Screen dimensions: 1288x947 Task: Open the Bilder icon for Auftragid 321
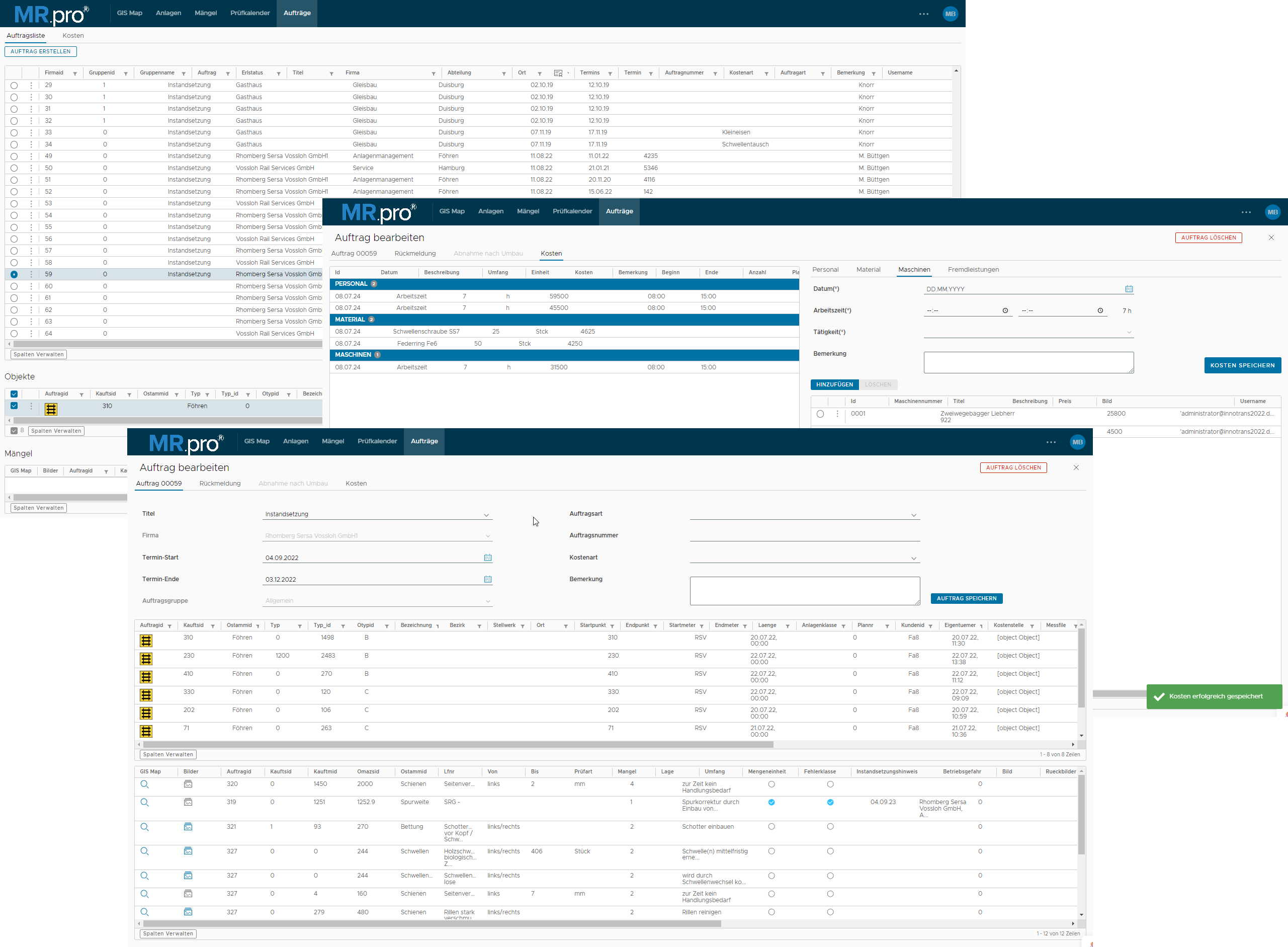click(188, 827)
